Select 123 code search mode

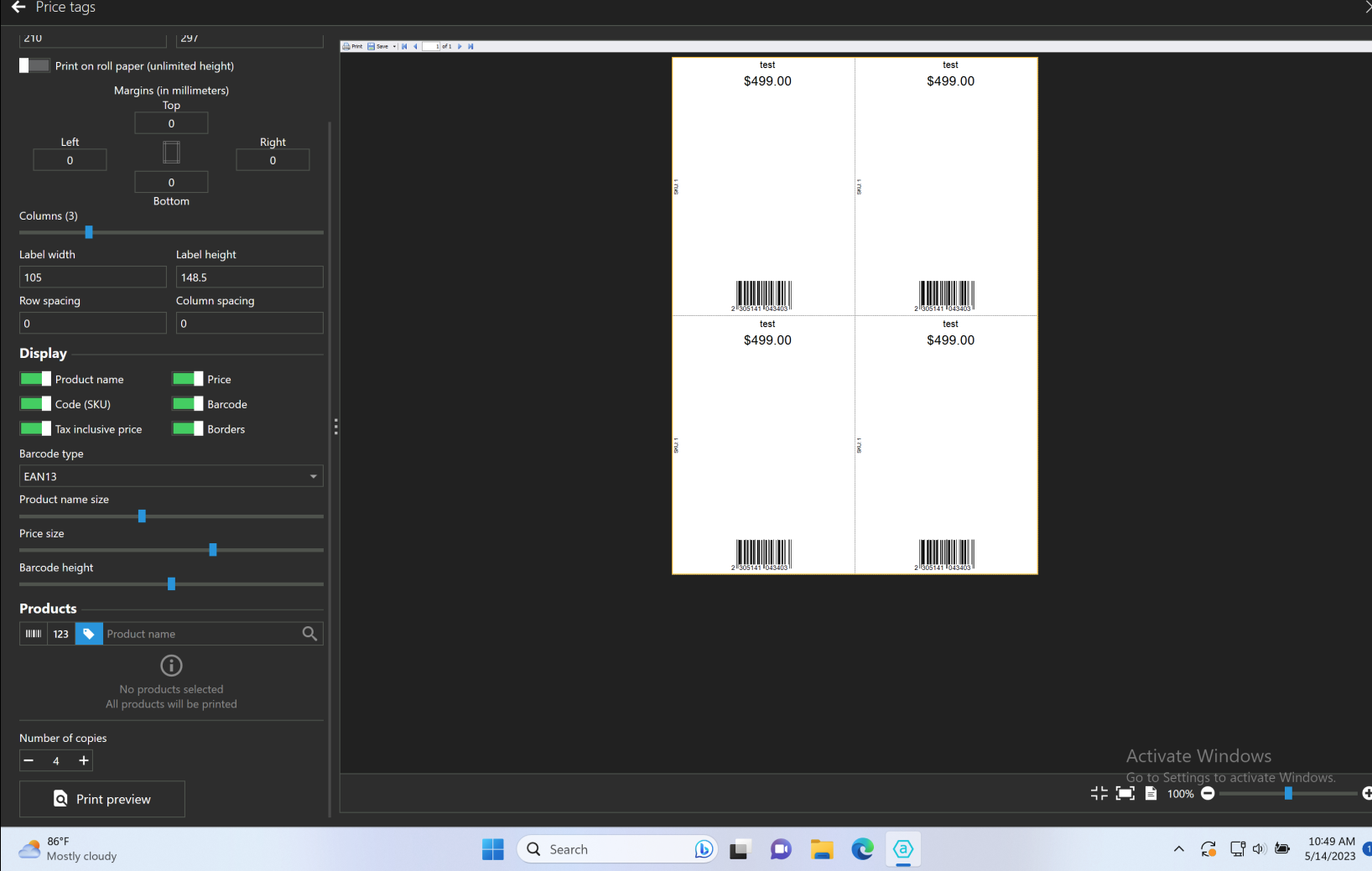(x=60, y=634)
